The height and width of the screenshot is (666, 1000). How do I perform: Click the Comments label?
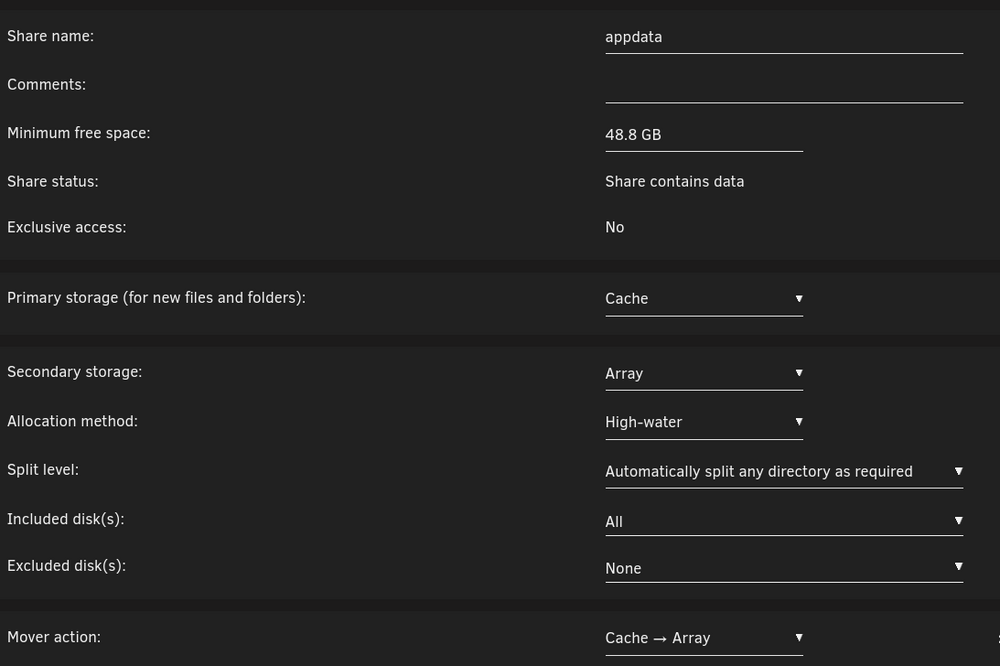click(46, 85)
